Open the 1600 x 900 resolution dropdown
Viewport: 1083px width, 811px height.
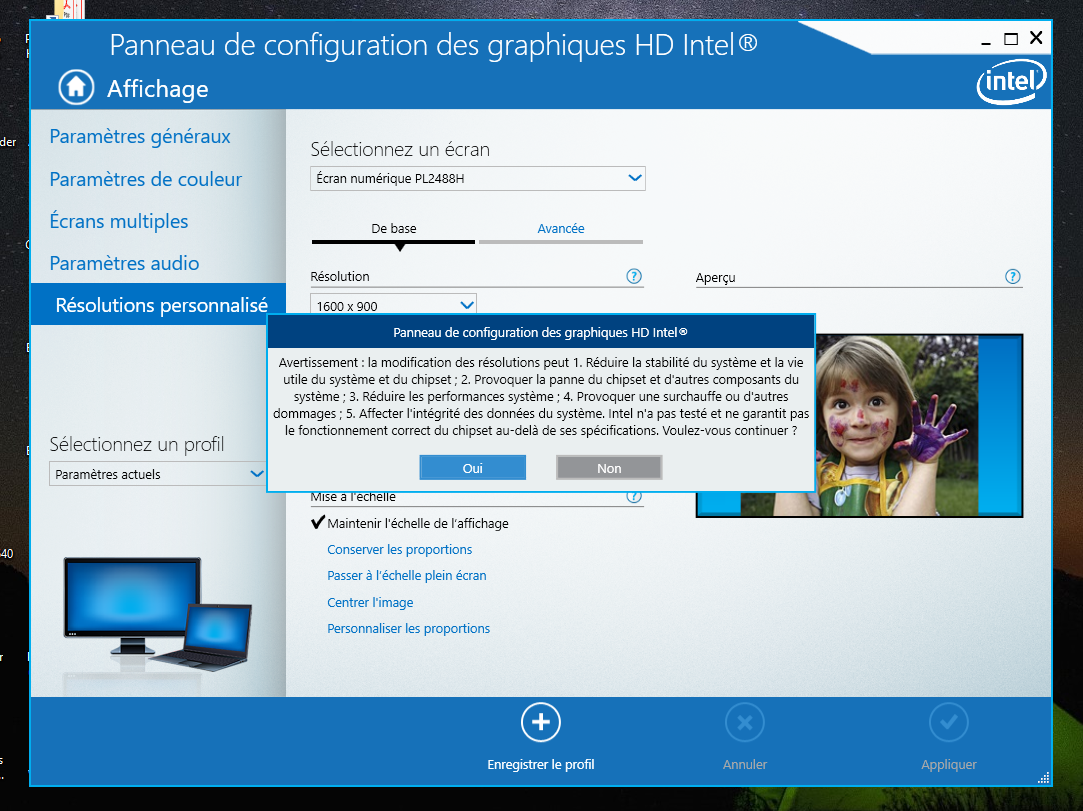point(393,305)
